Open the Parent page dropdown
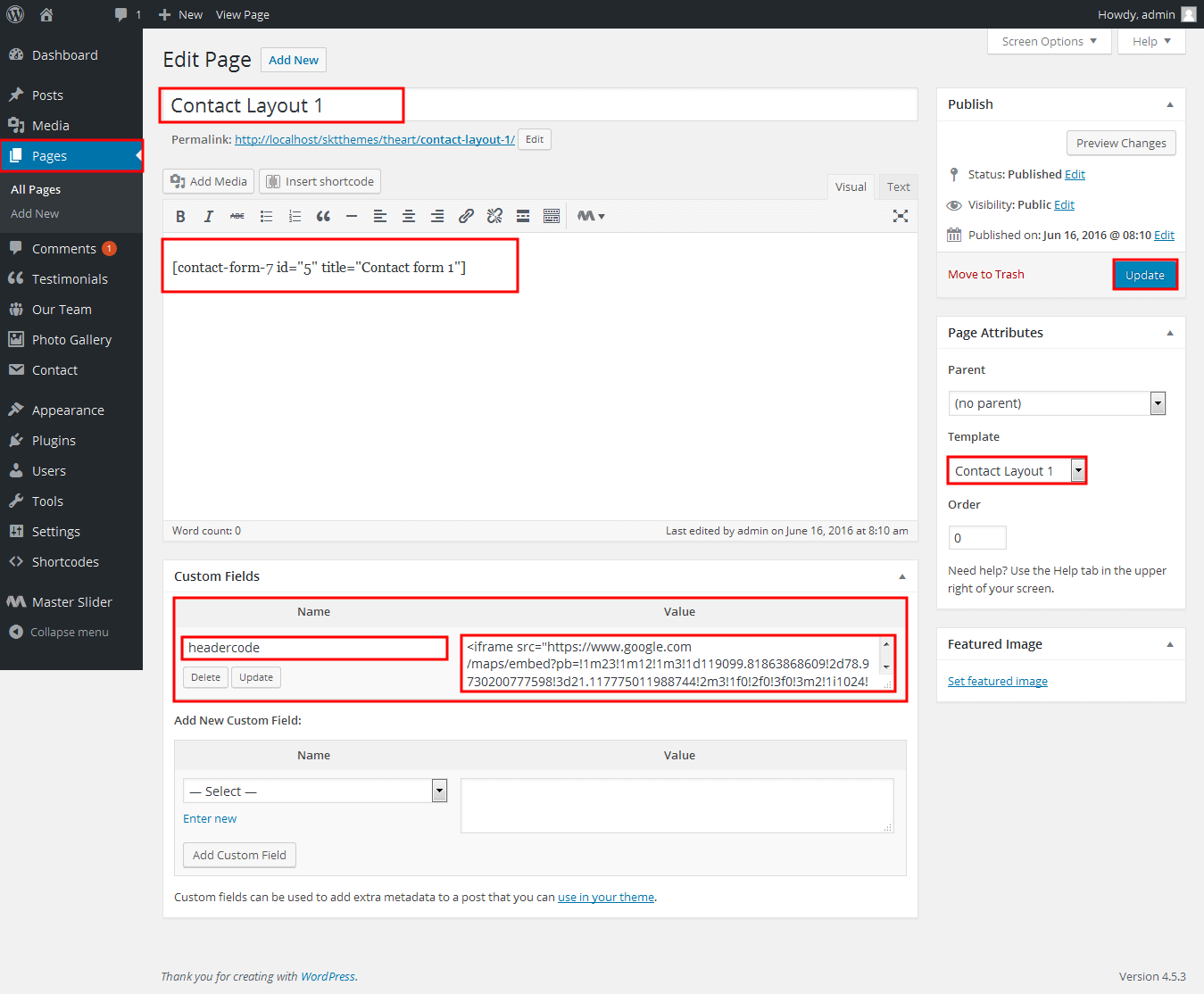 [1057, 403]
